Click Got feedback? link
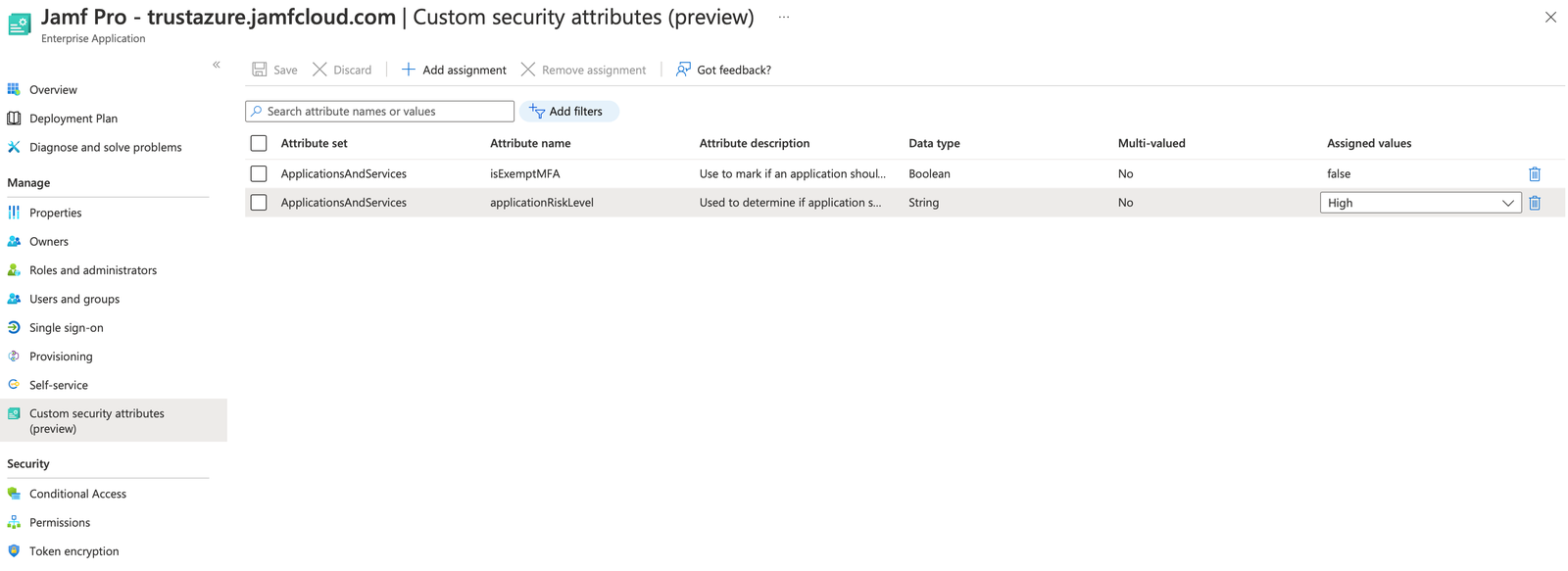Image resolution: width=1568 pixels, height=571 pixels. point(723,70)
